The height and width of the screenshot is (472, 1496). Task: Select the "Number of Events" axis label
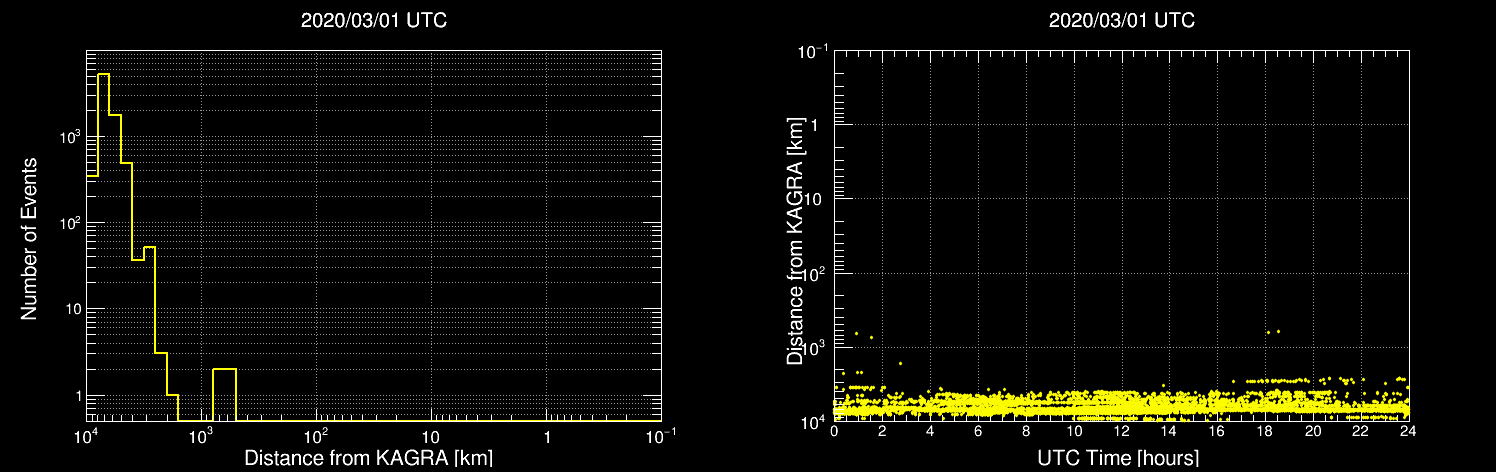click(29, 237)
